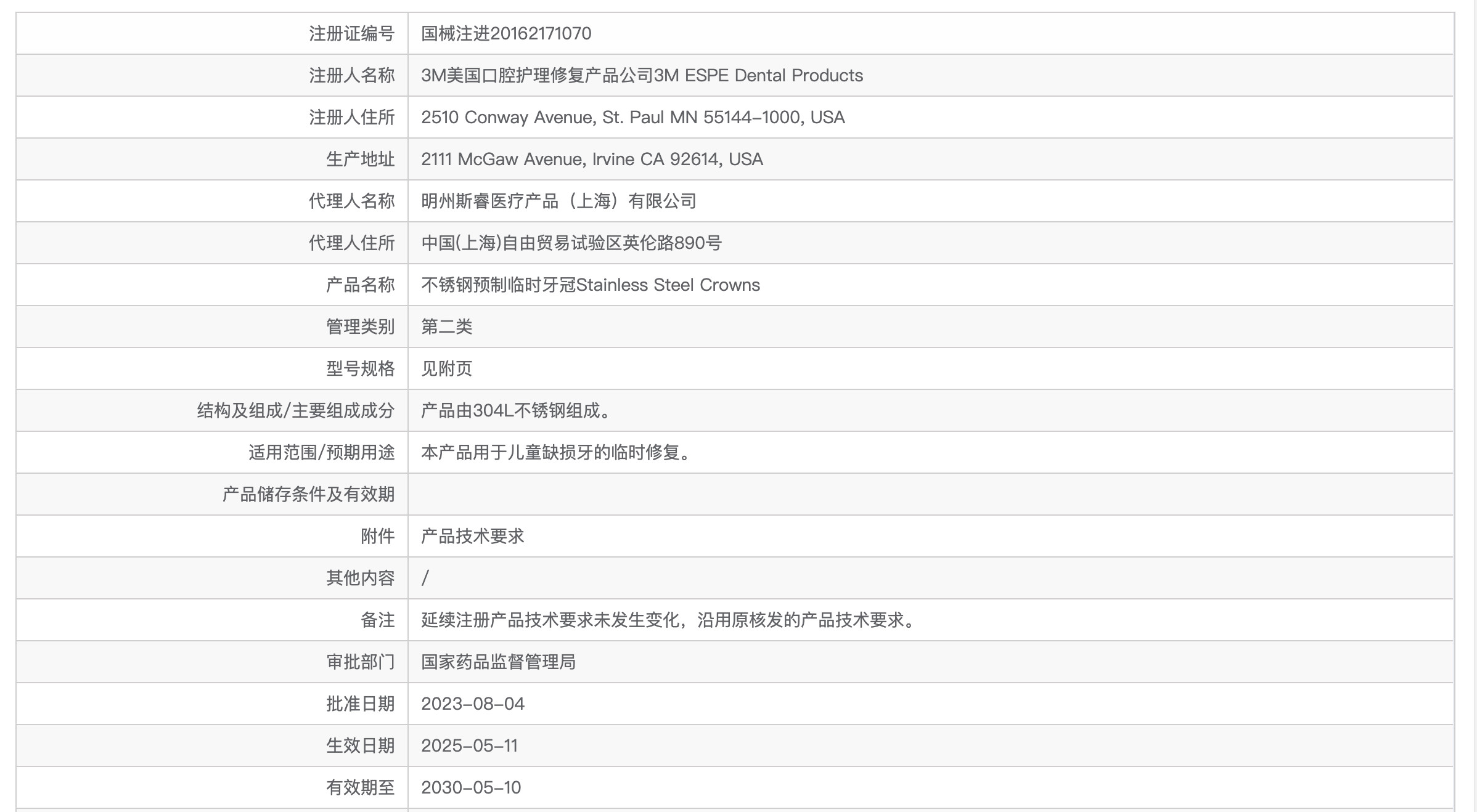
Task: Click approving department 国家药品监督管理局
Action: pos(498,662)
